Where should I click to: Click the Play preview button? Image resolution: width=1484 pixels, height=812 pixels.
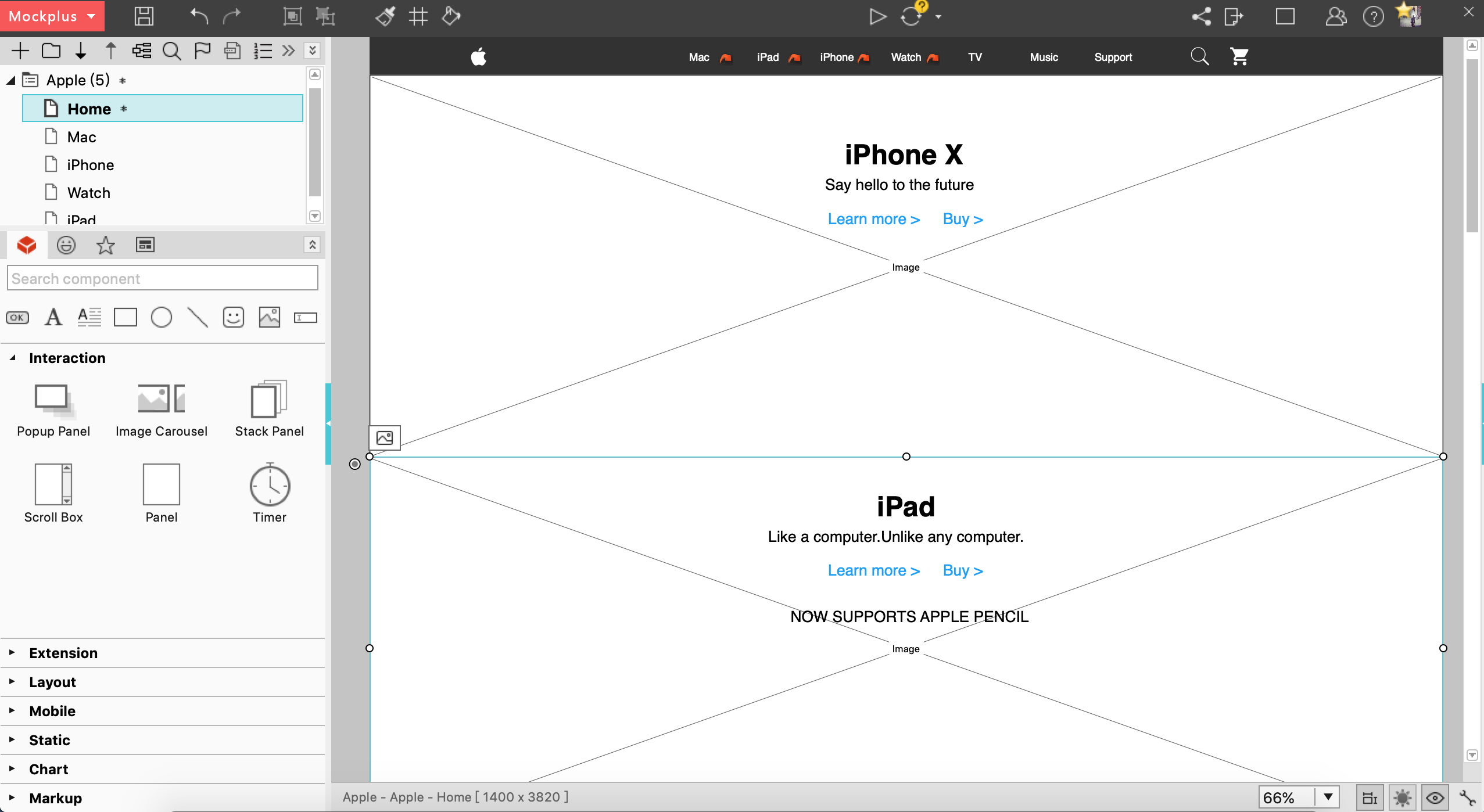click(x=877, y=16)
